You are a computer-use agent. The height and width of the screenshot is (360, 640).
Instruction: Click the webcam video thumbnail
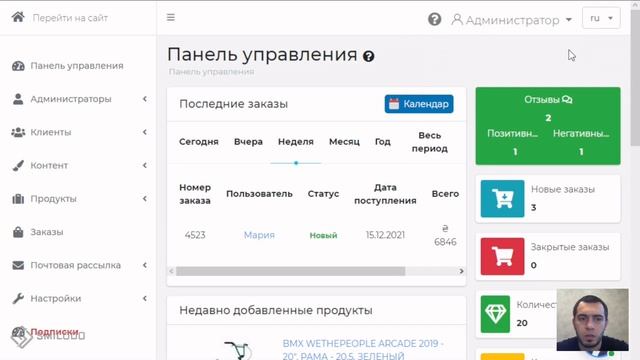(592, 320)
